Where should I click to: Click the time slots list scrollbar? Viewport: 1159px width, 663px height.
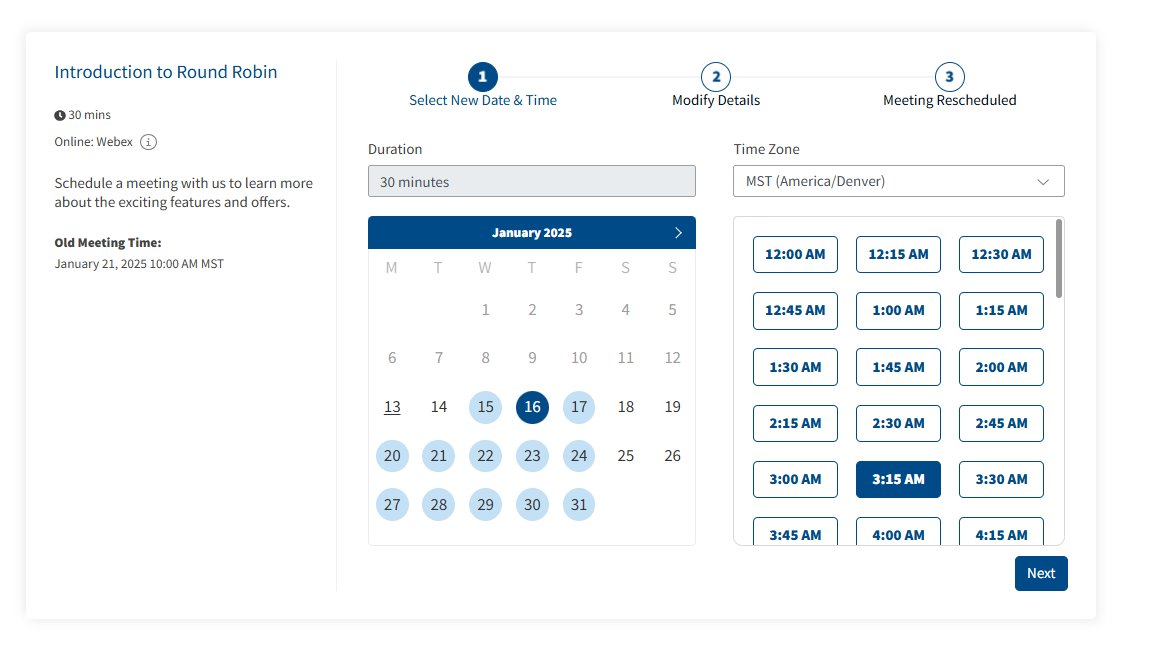1059,258
